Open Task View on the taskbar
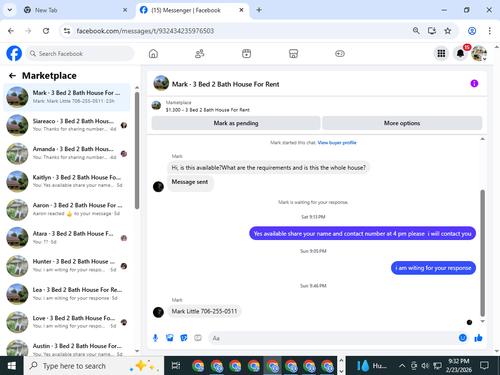Image resolution: width=500 pixels, height=375 pixels. [x=176, y=366]
